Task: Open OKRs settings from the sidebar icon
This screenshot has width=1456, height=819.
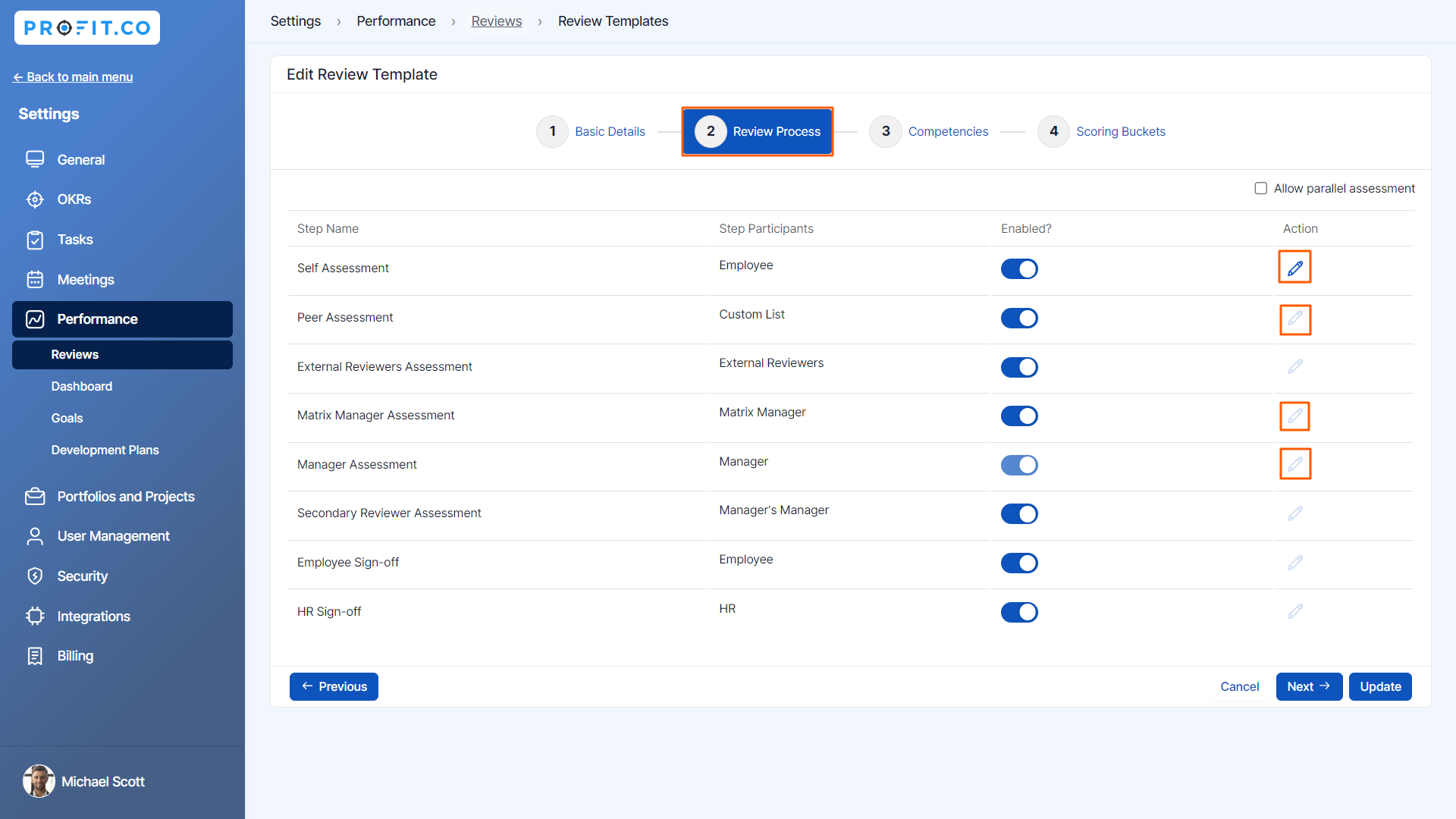Action: pyautogui.click(x=35, y=199)
